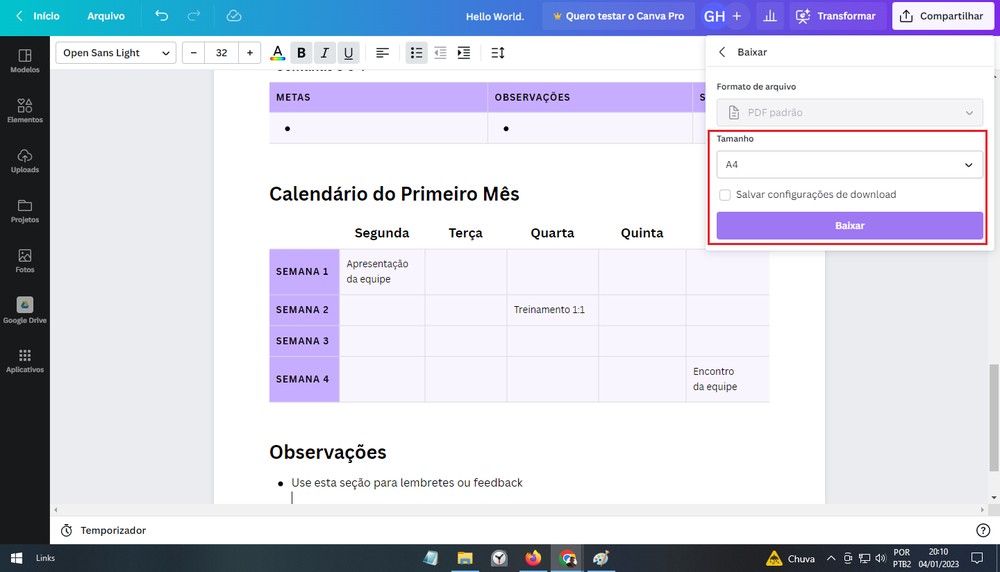Increase the indent level
1000x572 pixels.
[x=464, y=53]
